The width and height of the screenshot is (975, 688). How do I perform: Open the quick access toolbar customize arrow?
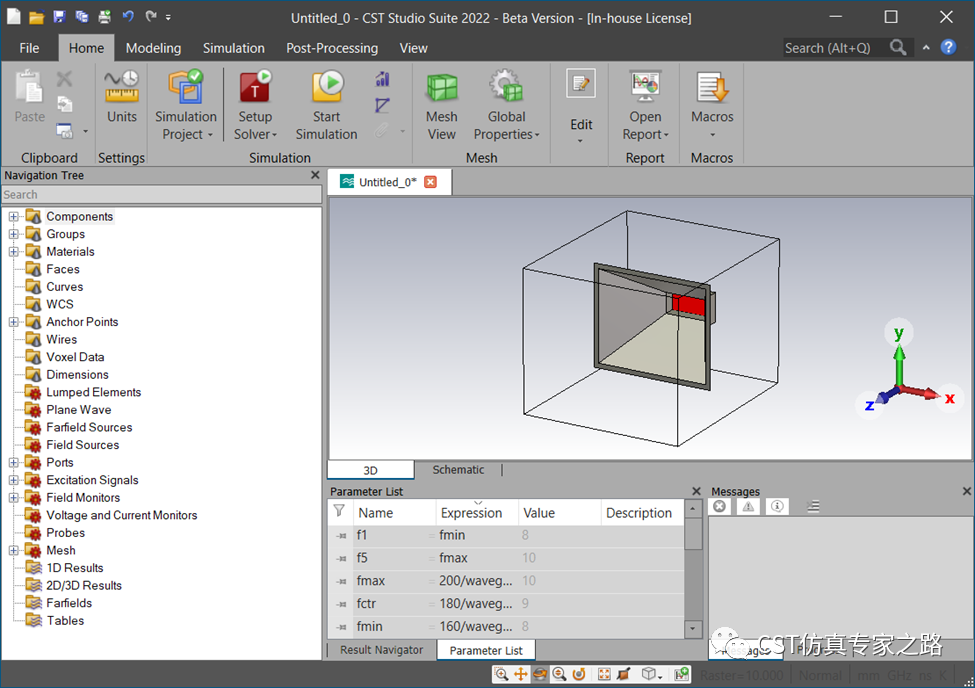pyautogui.click(x=169, y=18)
